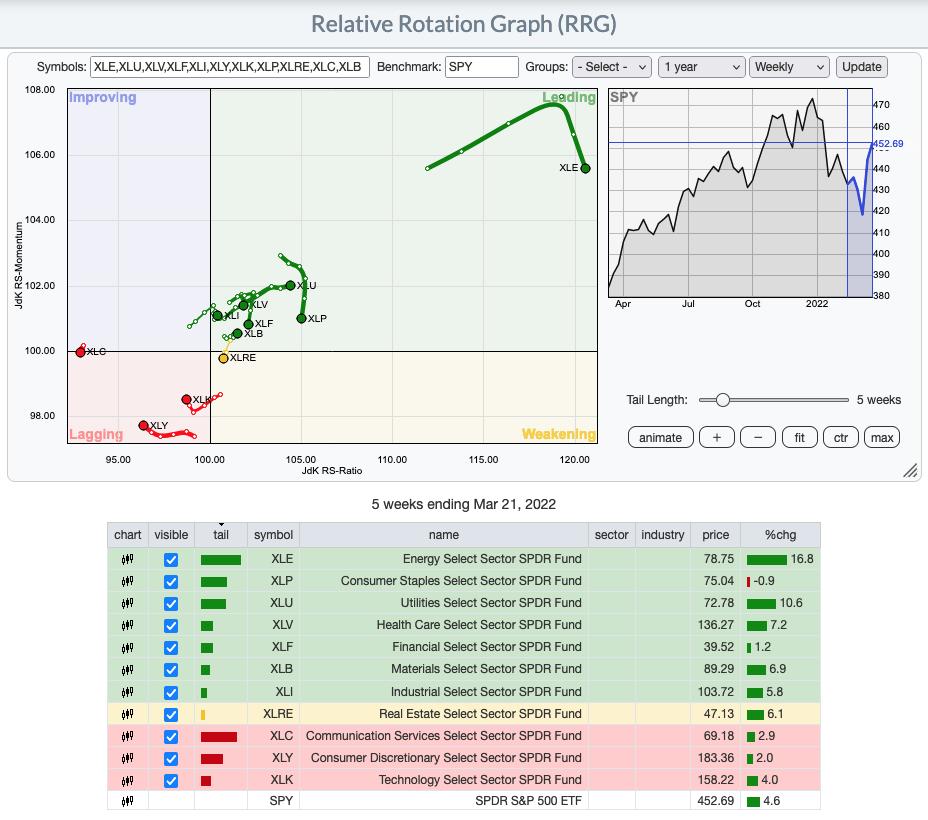
Task: Click the XLE price 78.75
Action: (718, 559)
